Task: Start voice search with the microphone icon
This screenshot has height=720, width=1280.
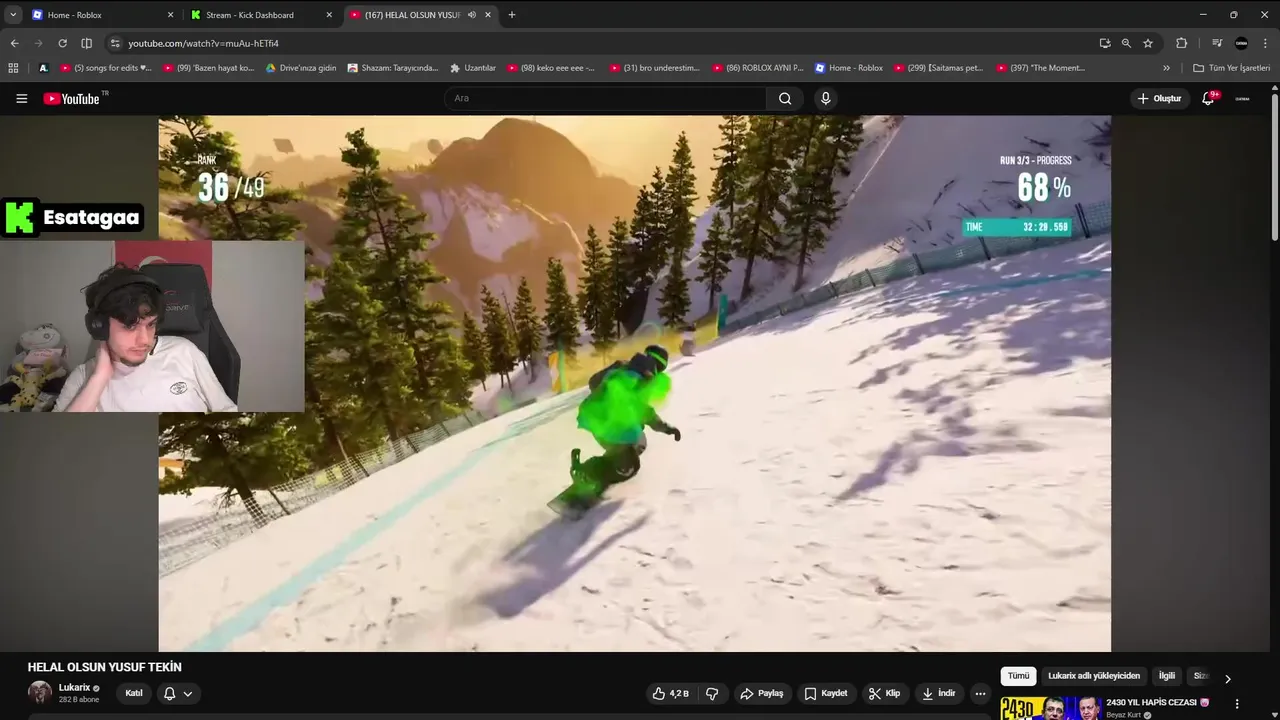Action: coord(825,98)
